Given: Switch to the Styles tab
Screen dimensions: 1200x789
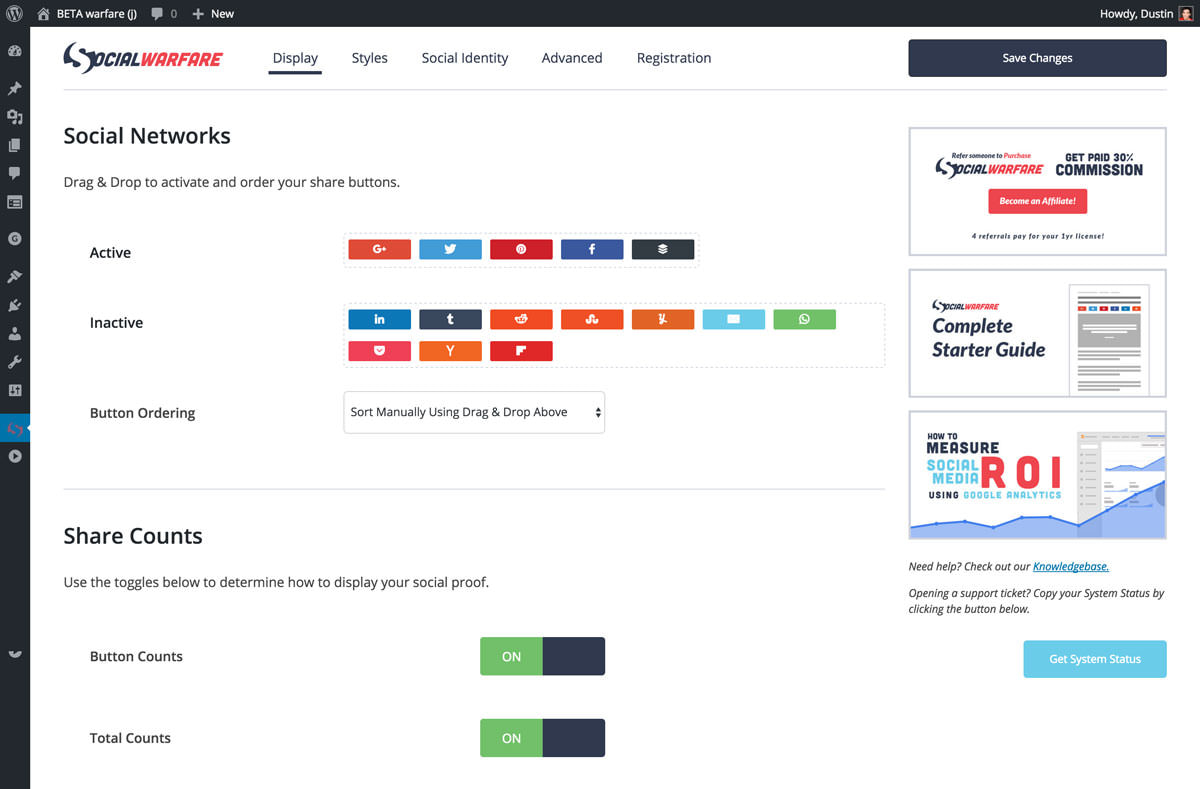Looking at the screenshot, I should click(369, 58).
